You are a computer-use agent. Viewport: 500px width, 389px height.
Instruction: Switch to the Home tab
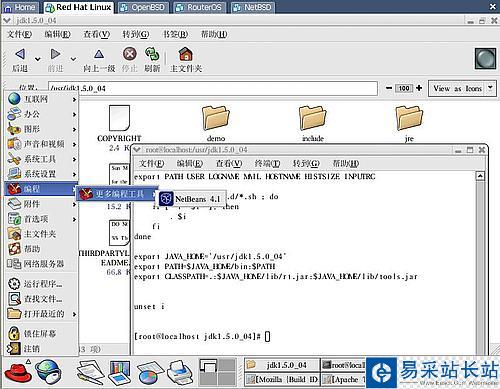pyautogui.click(x=20, y=7)
